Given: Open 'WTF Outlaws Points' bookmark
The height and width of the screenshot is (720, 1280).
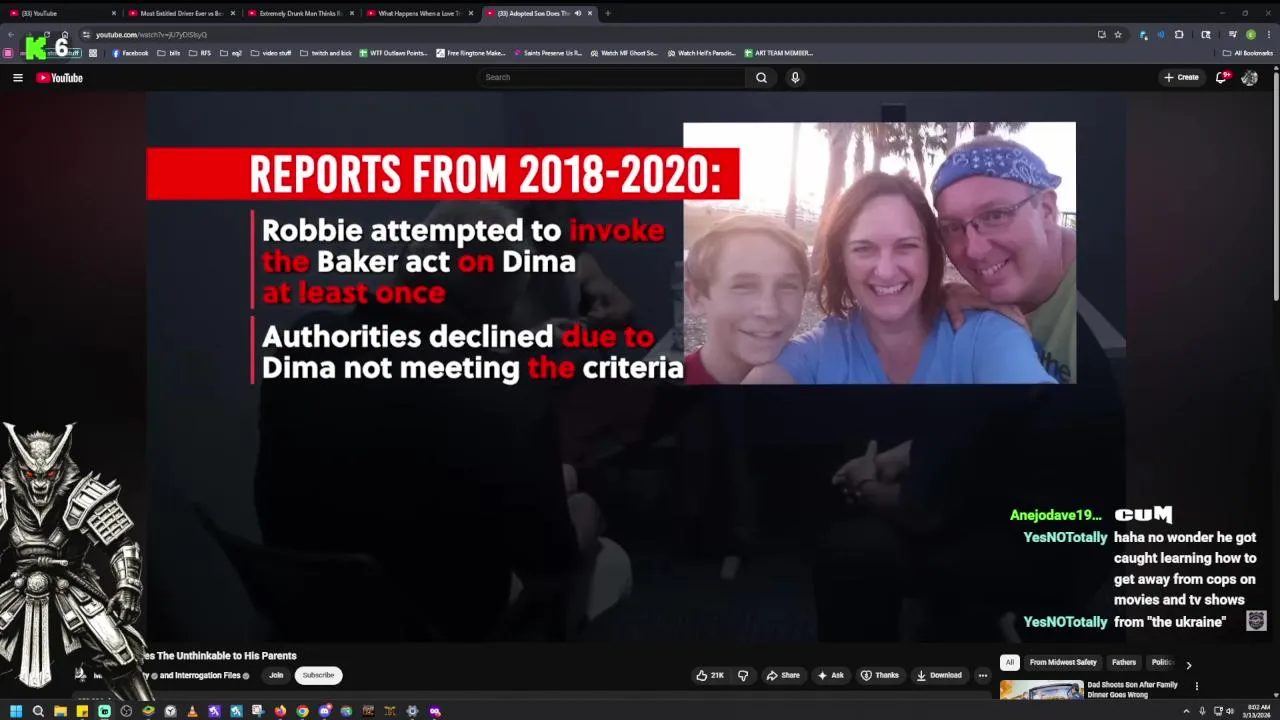Looking at the screenshot, I should pyautogui.click(x=393, y=53).
